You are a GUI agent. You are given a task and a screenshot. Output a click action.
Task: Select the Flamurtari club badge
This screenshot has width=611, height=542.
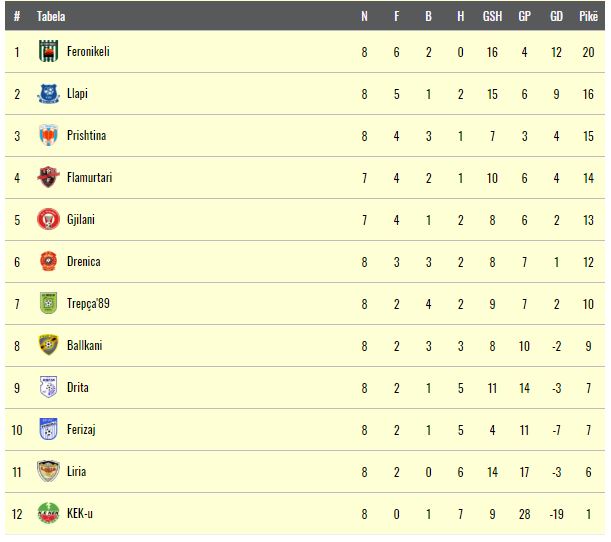click(x=48, y=177)
